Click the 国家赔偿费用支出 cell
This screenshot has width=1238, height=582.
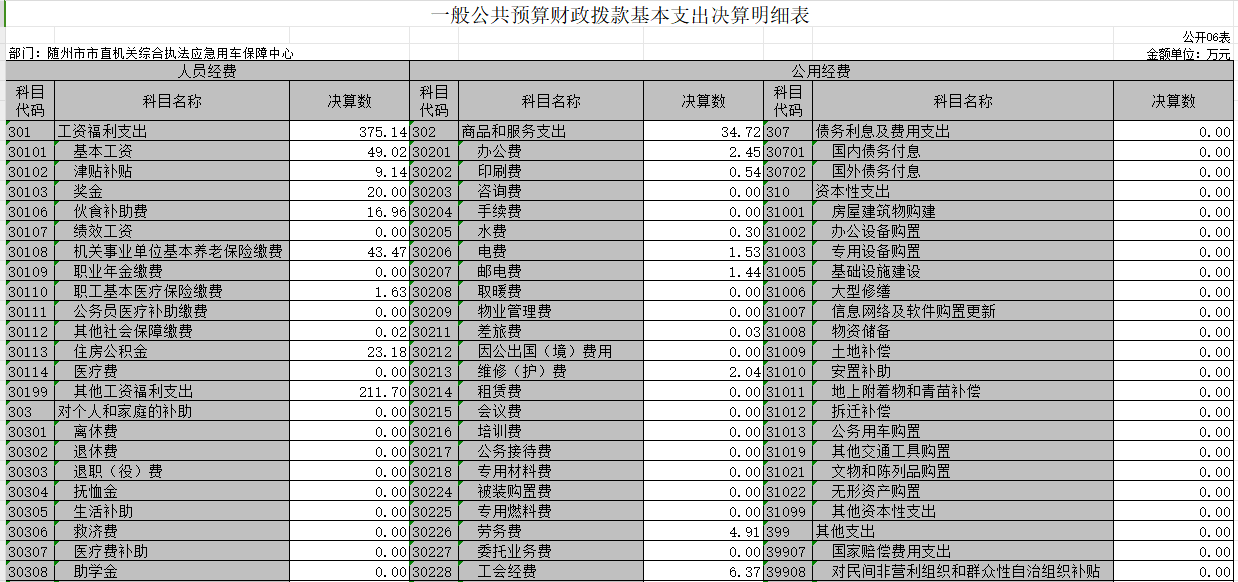point(963,551)
